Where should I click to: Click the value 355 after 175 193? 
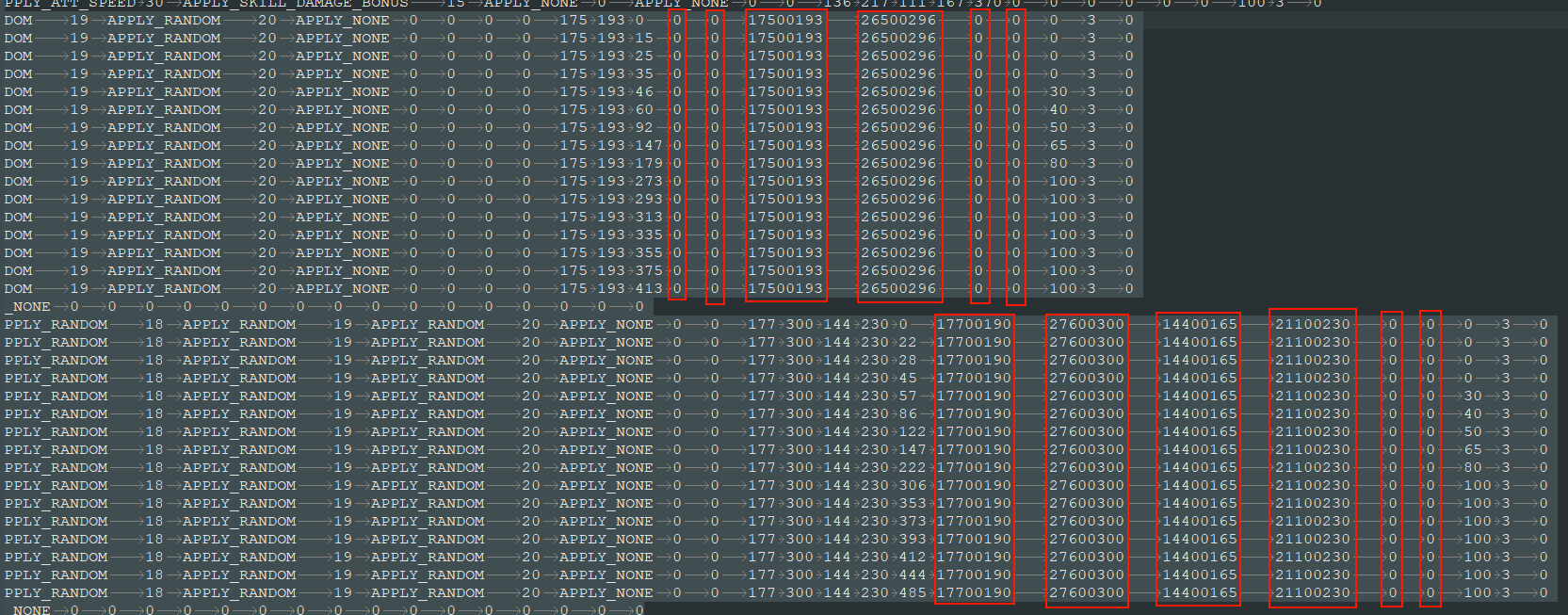[649, 253]
